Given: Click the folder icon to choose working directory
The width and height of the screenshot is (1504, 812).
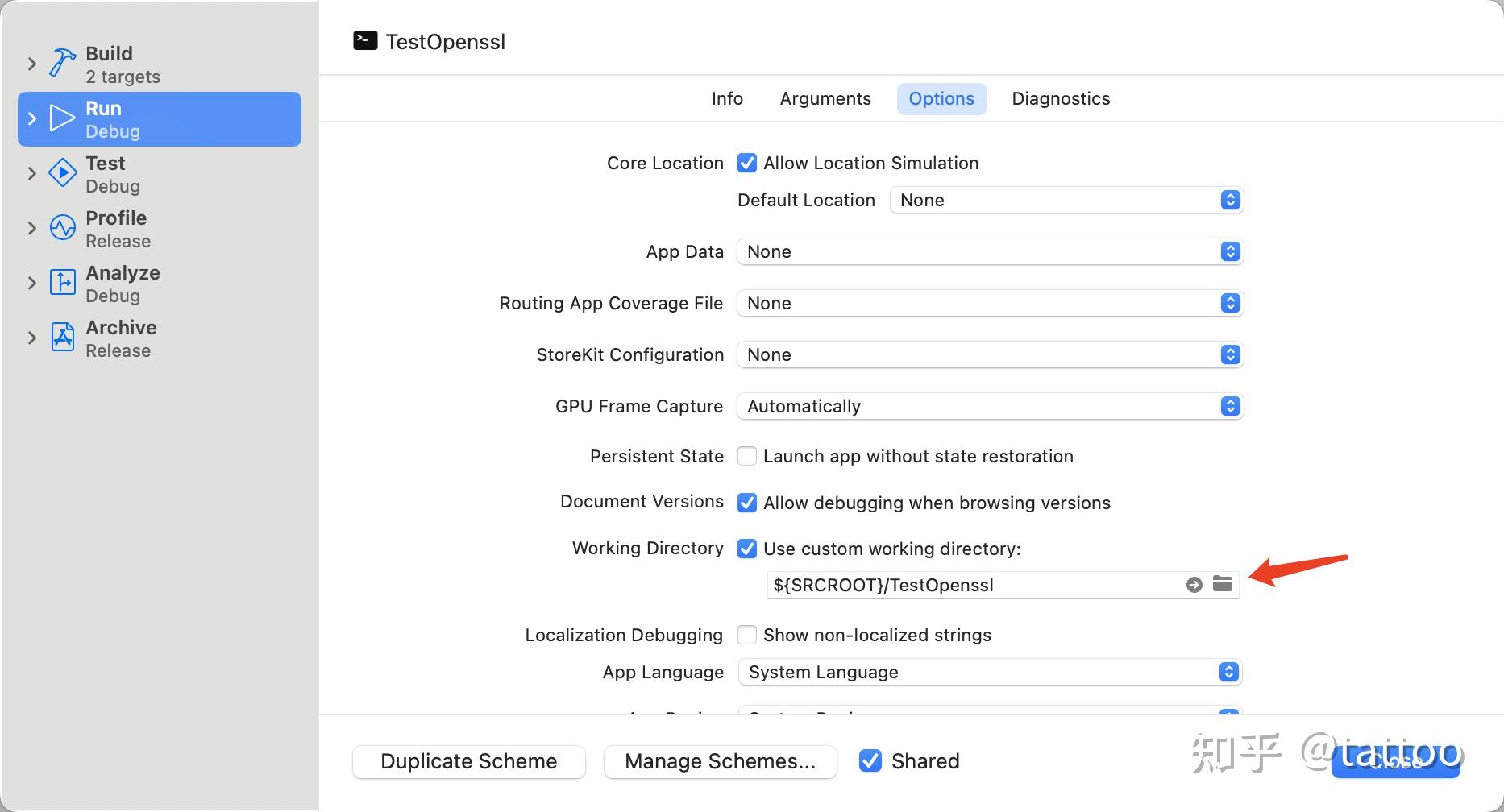Looking at the screenshot, I should pyautogui.click(x=1222, y=584).
